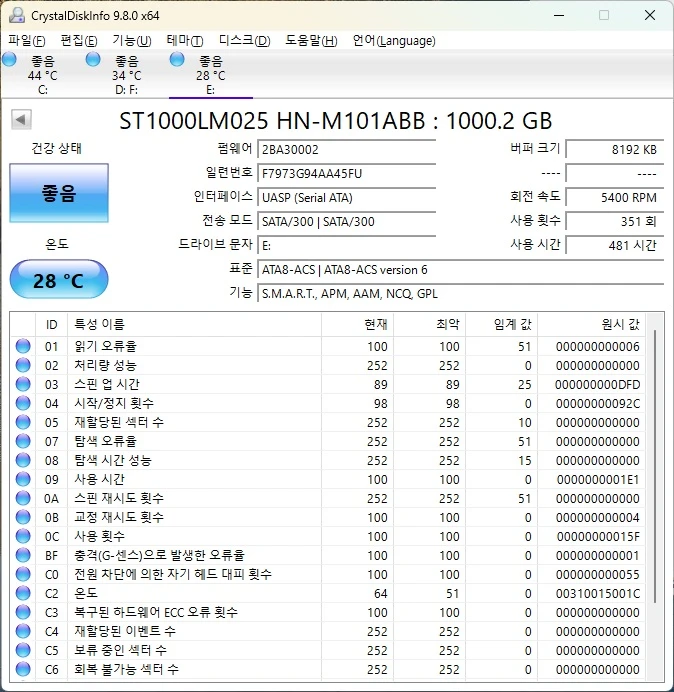Click the 28 °C temperature button
Screen dimensions: 674x692
tap(59, 280)
